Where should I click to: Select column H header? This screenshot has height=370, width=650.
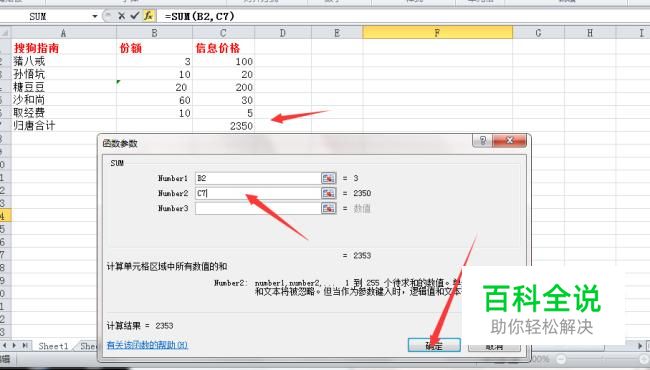(x=590, y=33)
